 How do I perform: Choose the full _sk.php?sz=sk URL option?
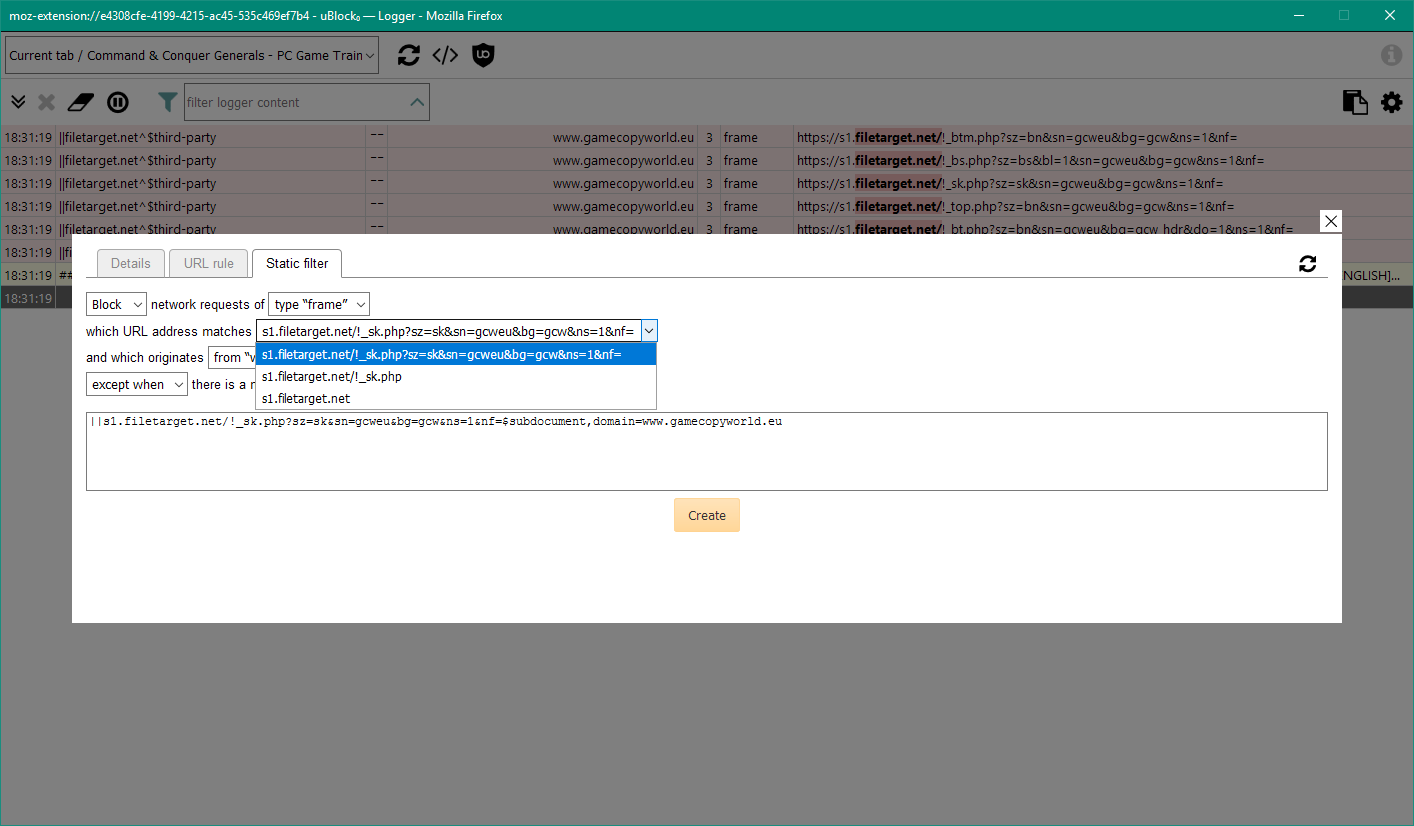point(456,355)
